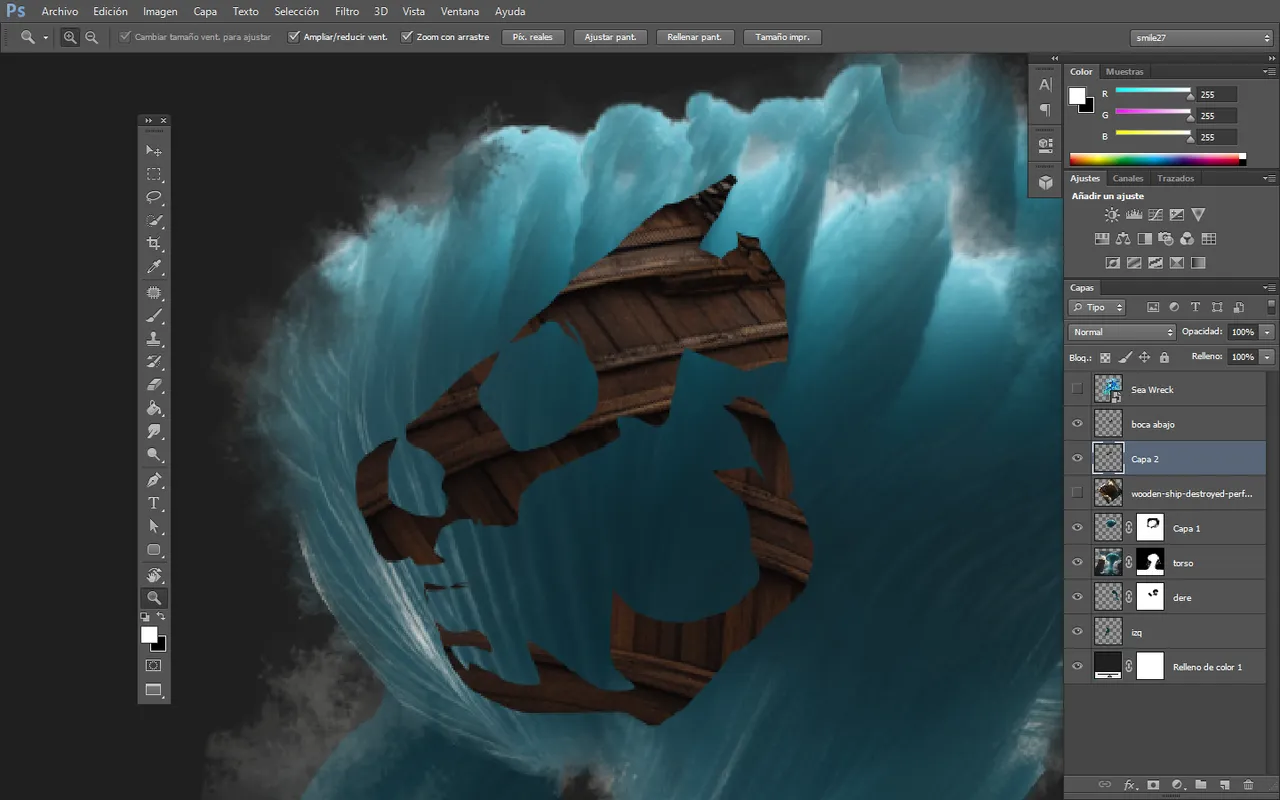The width and height of the screenshot is (1280, 800).
Task: Switch to the Muestras tab
Action: point(1125,72)
